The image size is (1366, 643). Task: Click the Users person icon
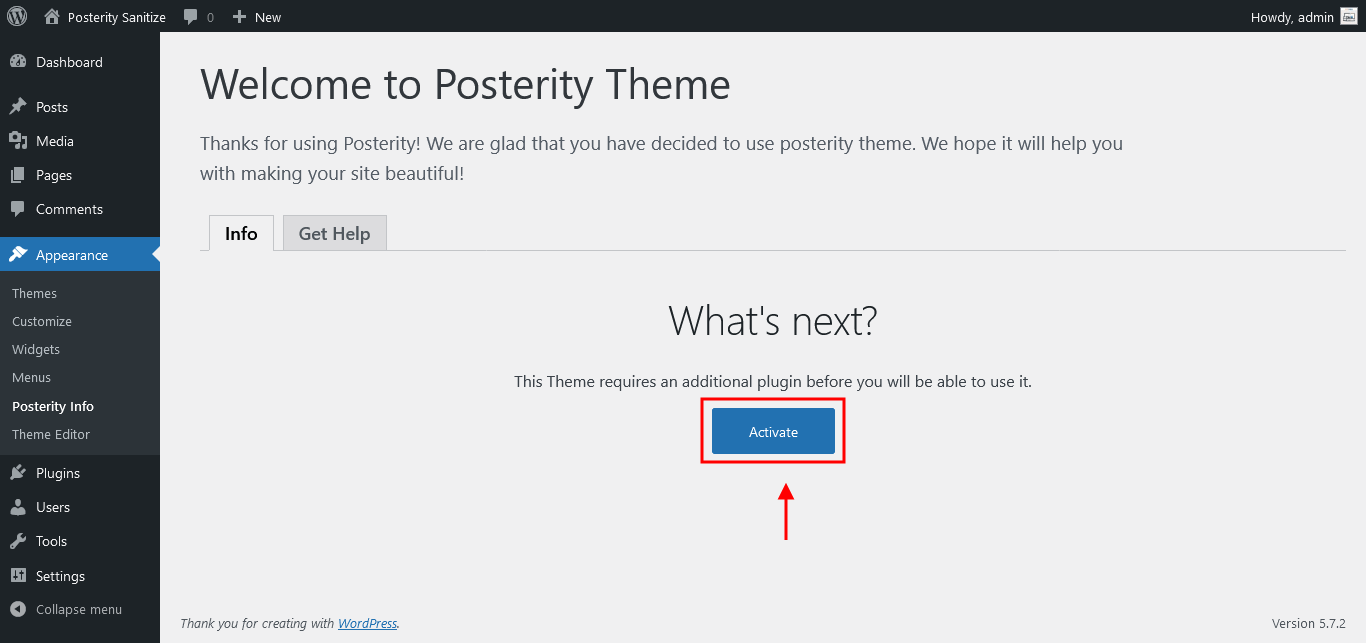point(18,507)
